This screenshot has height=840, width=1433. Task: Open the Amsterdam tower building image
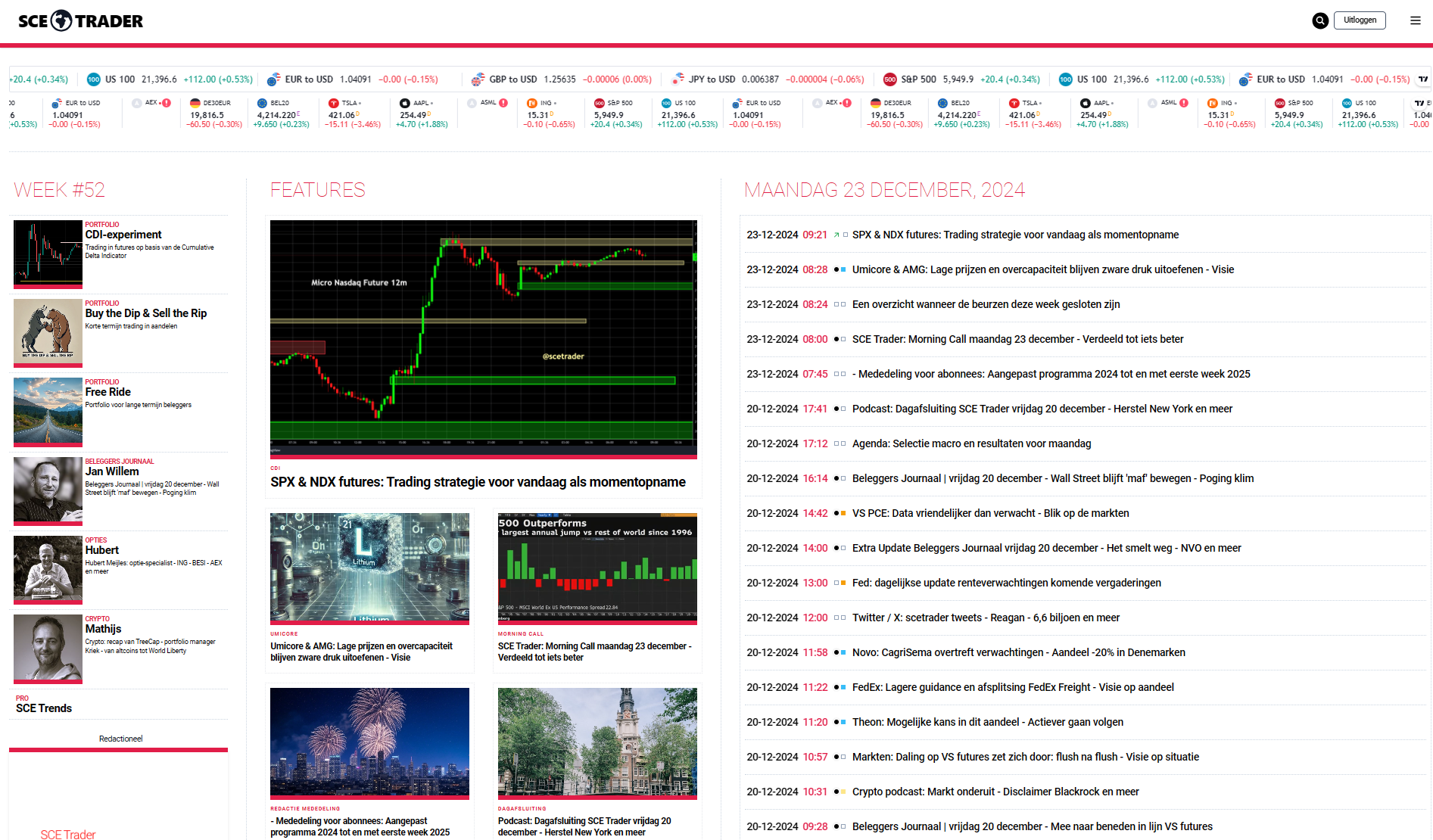tap(597, 743)
